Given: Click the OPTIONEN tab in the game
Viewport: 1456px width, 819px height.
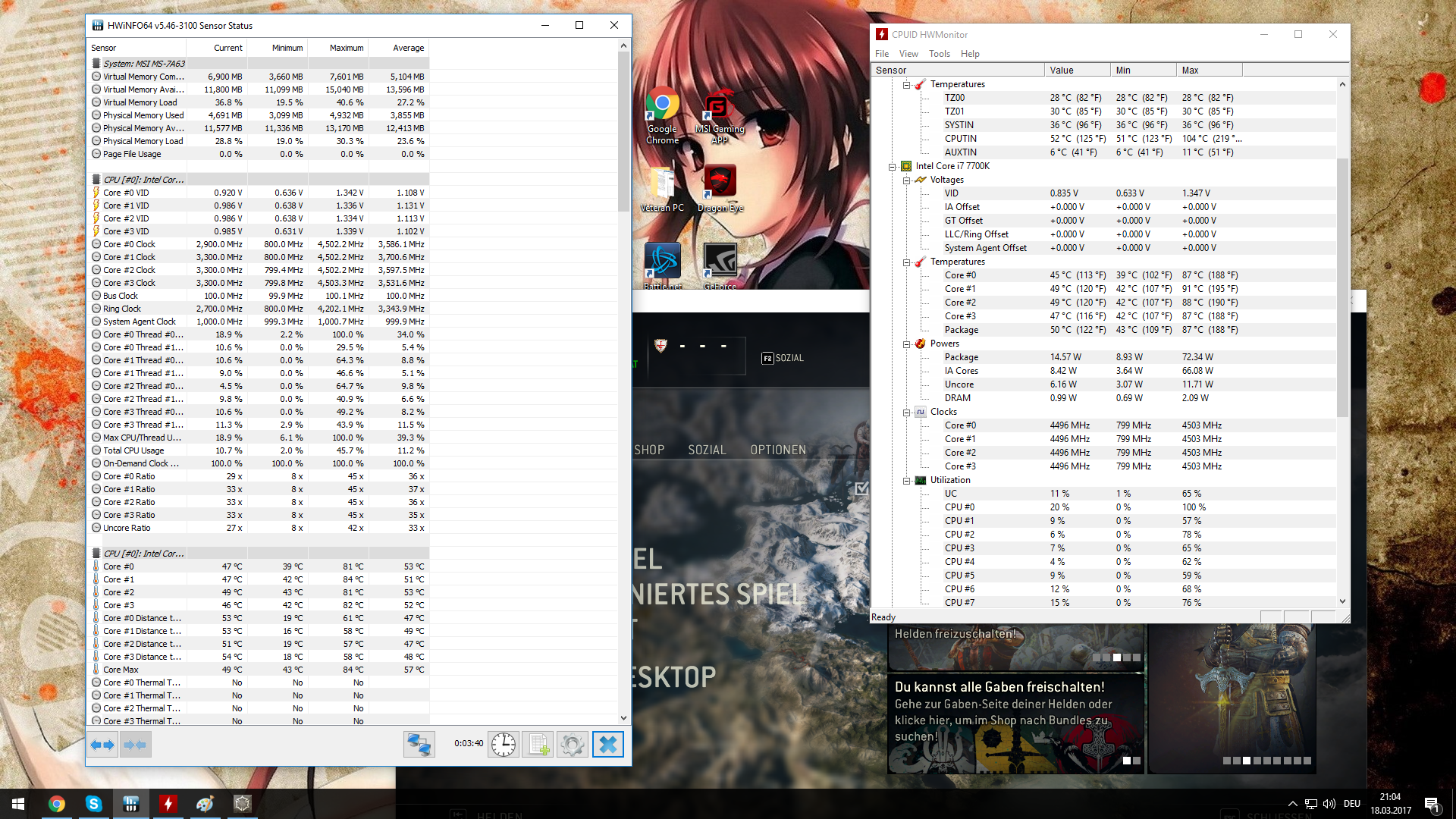Looking at the screenshot, I should point(778,450).
